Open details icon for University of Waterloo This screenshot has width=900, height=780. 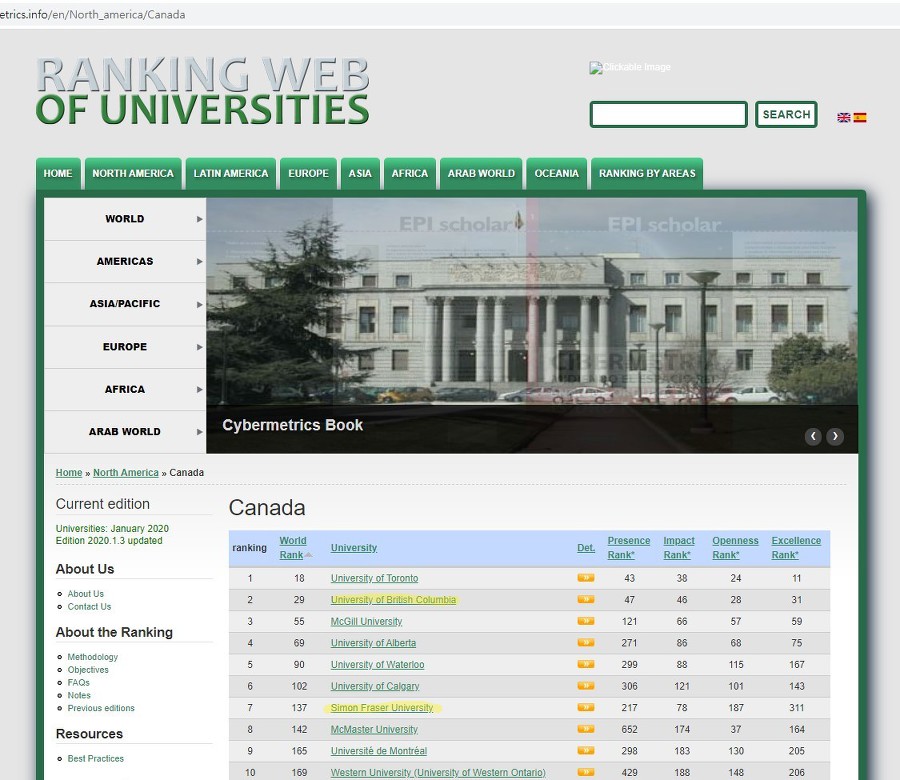tap(585, 665)
